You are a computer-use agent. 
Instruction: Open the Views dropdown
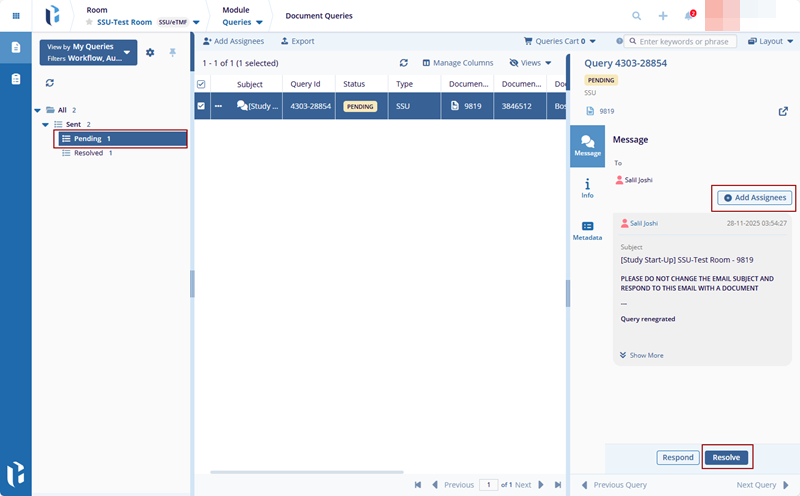530,62
